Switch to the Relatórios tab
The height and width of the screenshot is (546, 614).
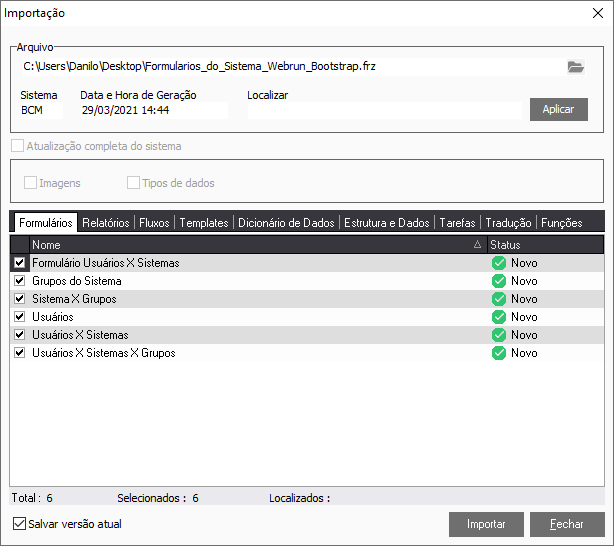[x=105, y=223]
